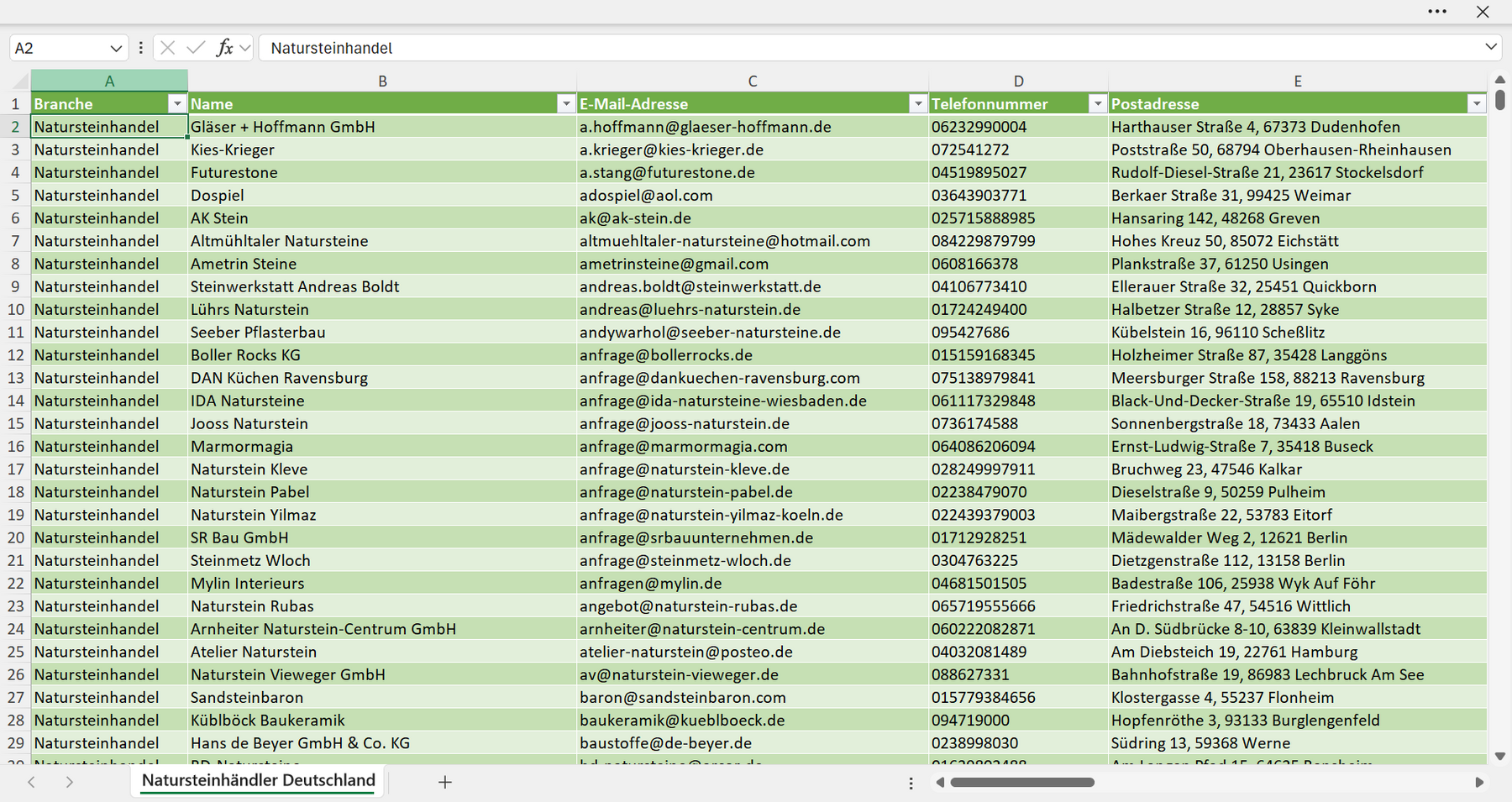Image resolution: width=1512 pixels, height=802 pixels.
Task: Open the three-dot more options menu
Action: (1437, 12)
